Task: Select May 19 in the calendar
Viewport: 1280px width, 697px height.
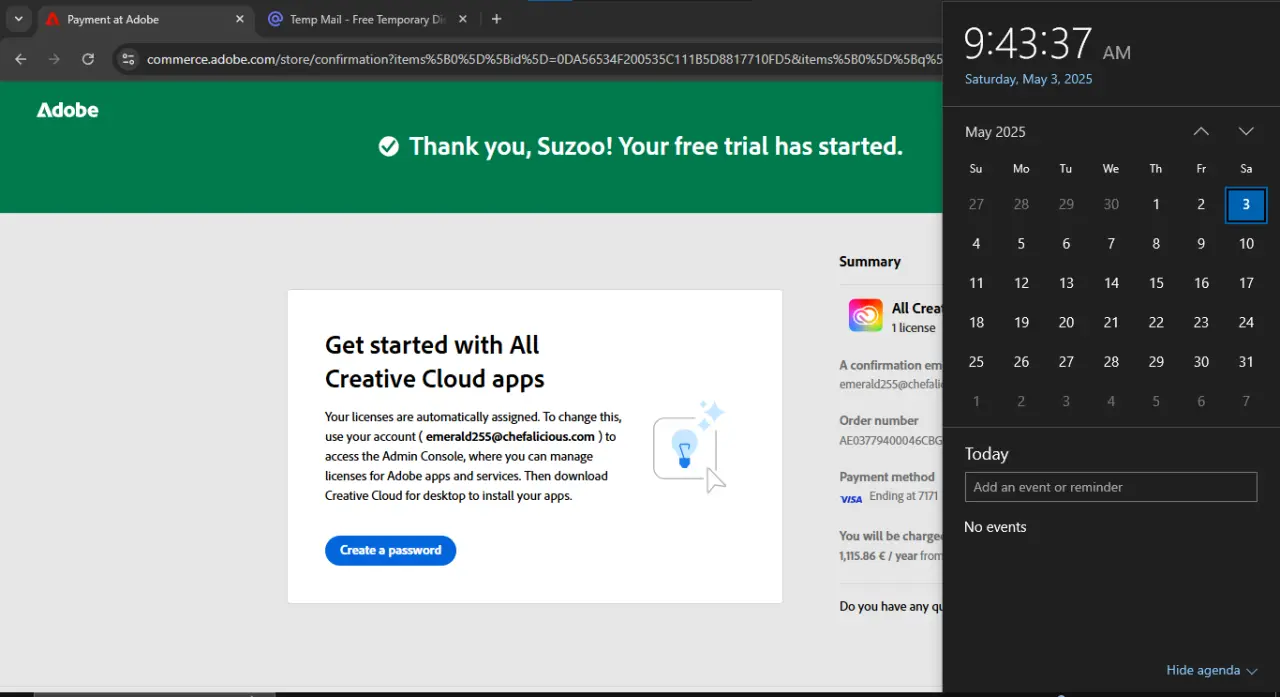Action: tap(1021, 322)
